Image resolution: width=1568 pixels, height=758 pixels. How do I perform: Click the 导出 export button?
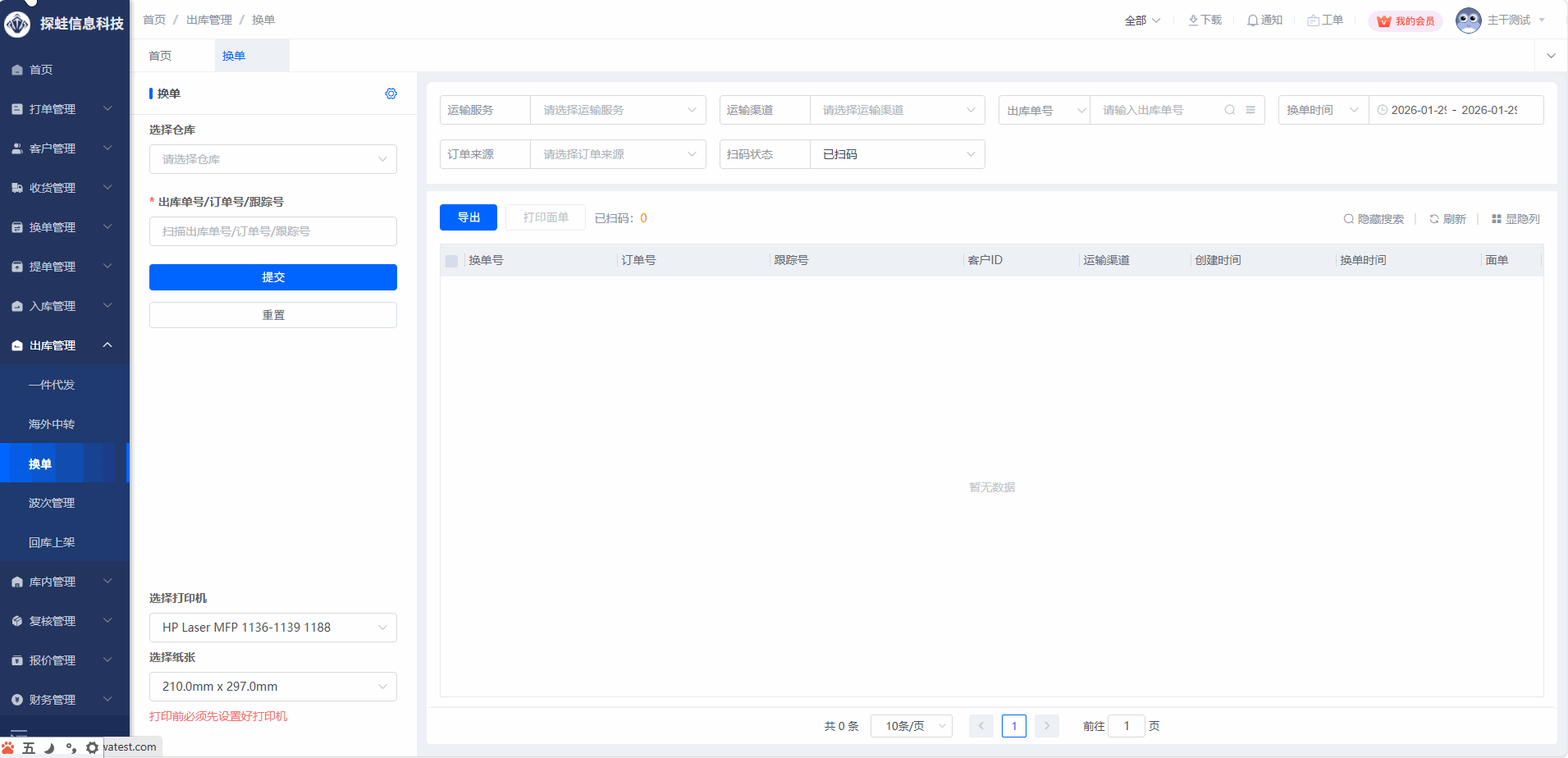tap(468, 217)
